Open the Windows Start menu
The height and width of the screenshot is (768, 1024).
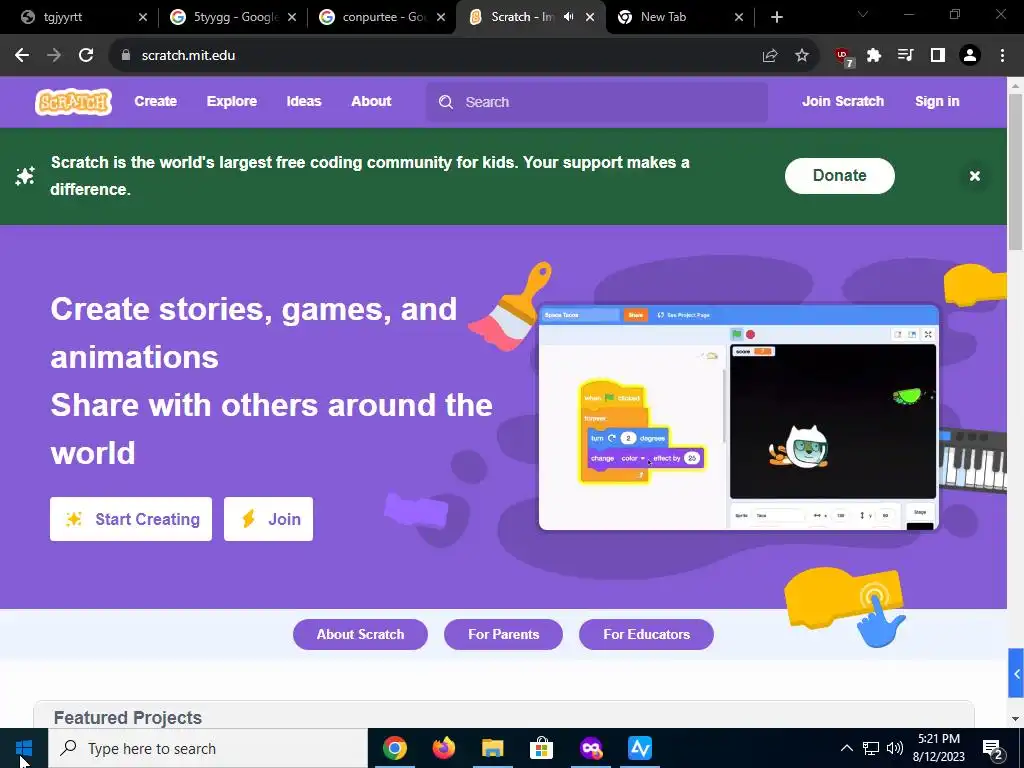pyautogui.click(x=24, y=748)
